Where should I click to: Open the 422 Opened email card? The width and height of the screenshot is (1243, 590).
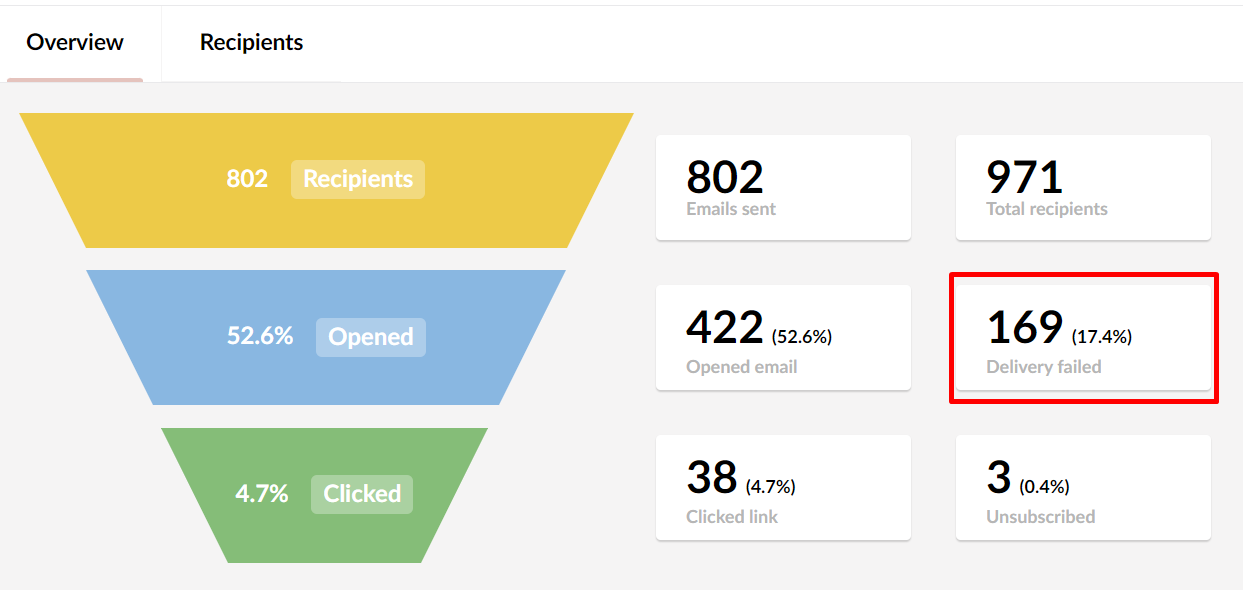point(783,338)
